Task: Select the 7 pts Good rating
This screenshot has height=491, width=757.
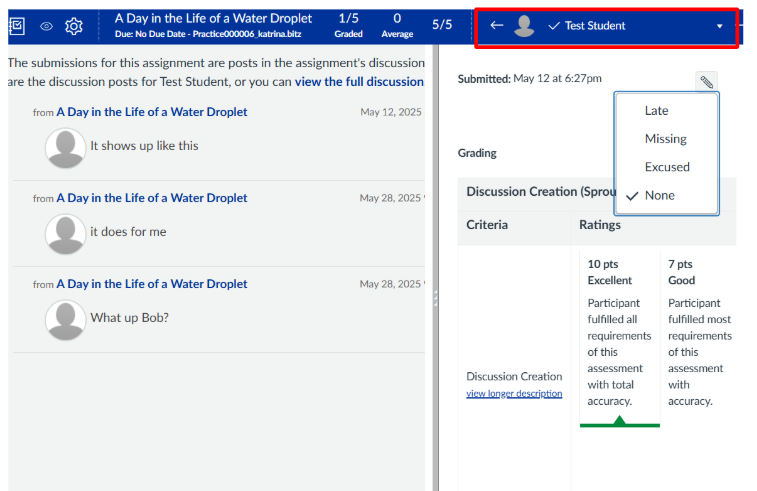Action: tap(699, 335)
